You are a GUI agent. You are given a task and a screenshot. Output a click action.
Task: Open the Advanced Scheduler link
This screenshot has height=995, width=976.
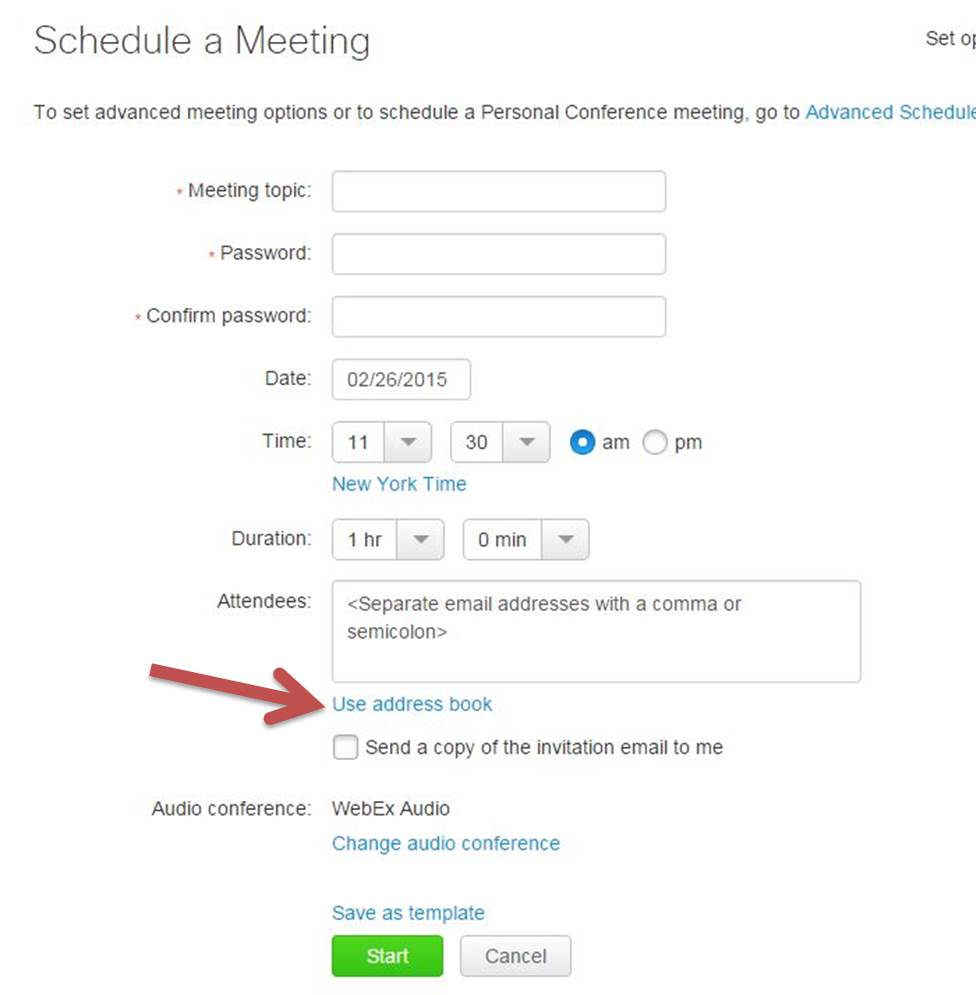click(x=890, y=112)
